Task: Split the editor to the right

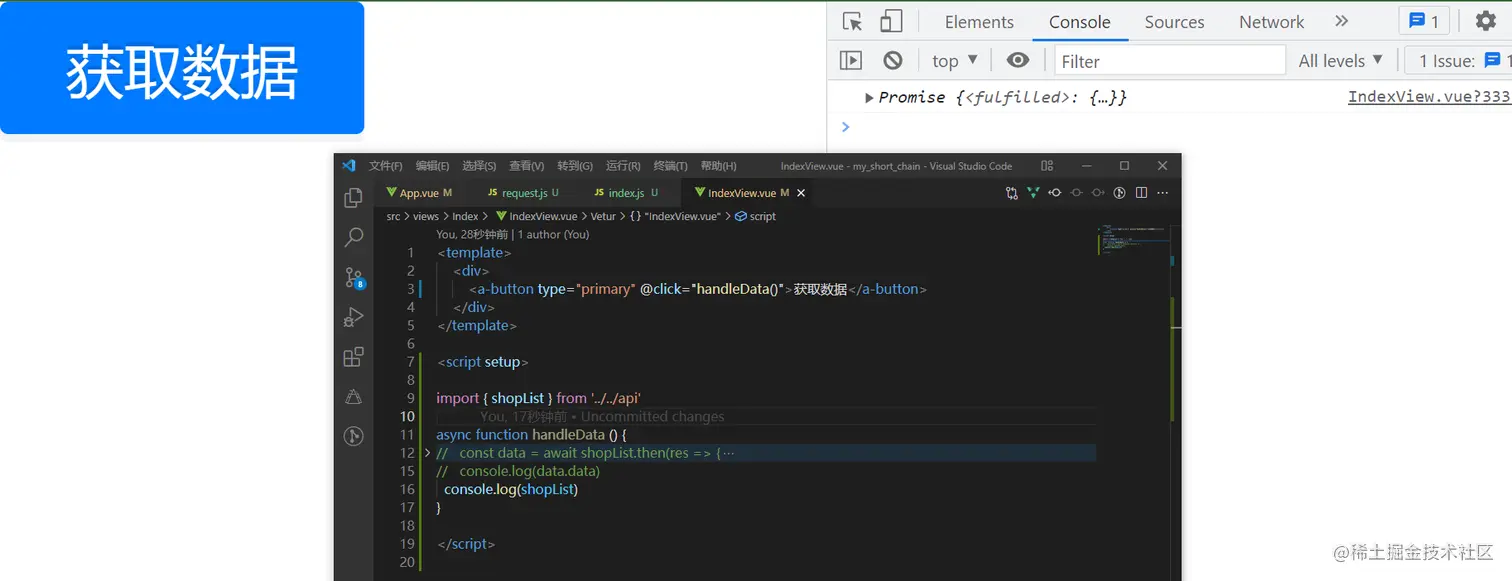Action: (1141, 193)
